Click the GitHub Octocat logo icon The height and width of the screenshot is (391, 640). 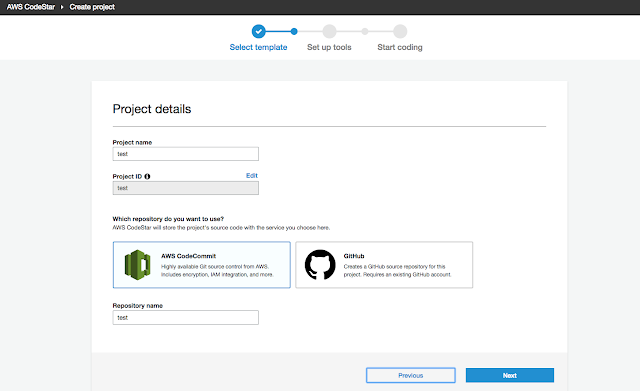coord(320,265)
